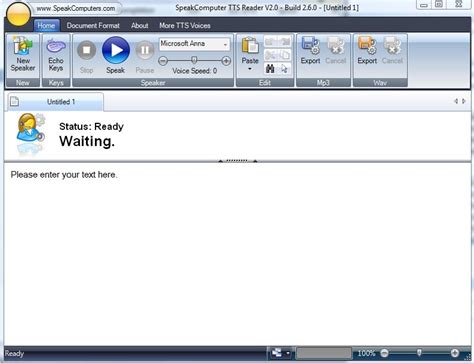Viewport: 474px width, 363px height.
Task: Decrease voice speed with minus button
Action: [163, 61]
